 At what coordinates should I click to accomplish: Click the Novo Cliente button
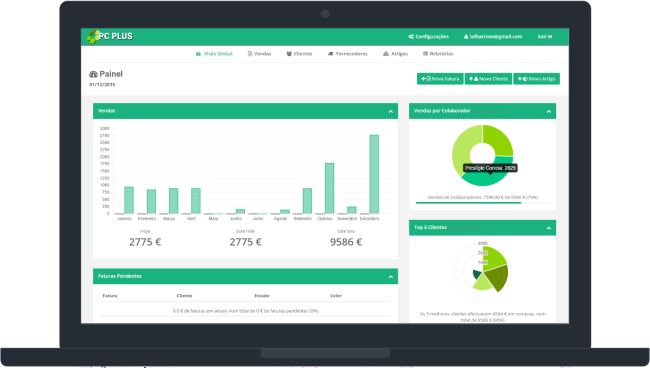point(488,79)
